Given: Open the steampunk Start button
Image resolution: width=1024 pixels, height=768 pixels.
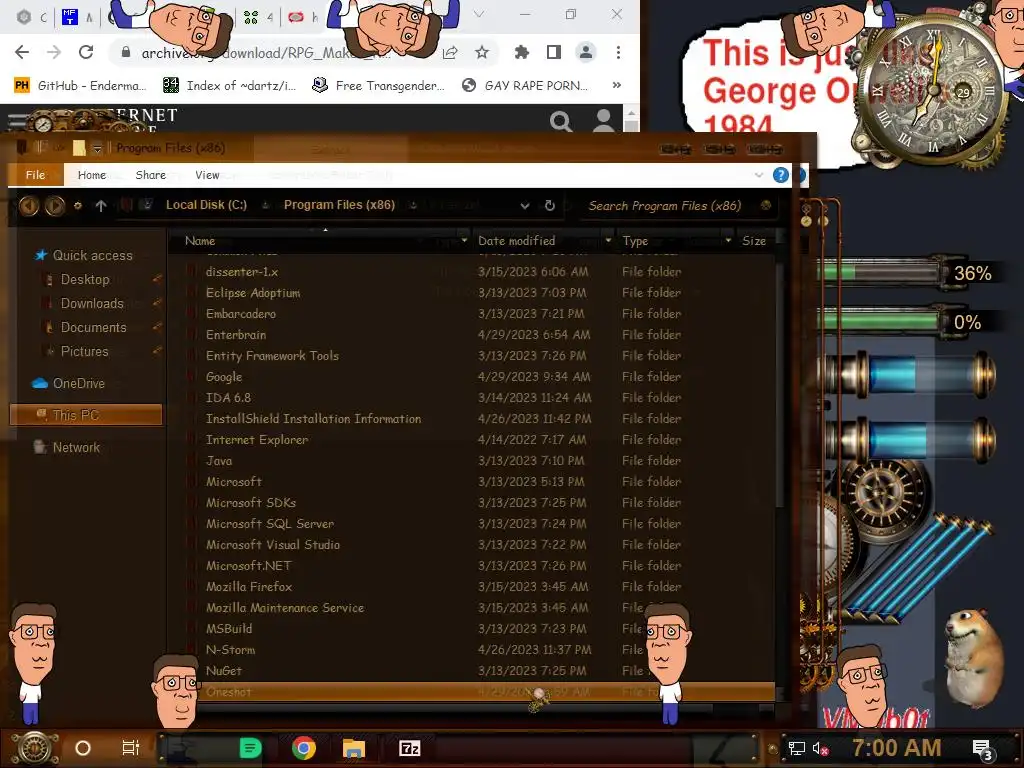Looking at the screenshot, I should pyautogui.click(x=35, y=748).
